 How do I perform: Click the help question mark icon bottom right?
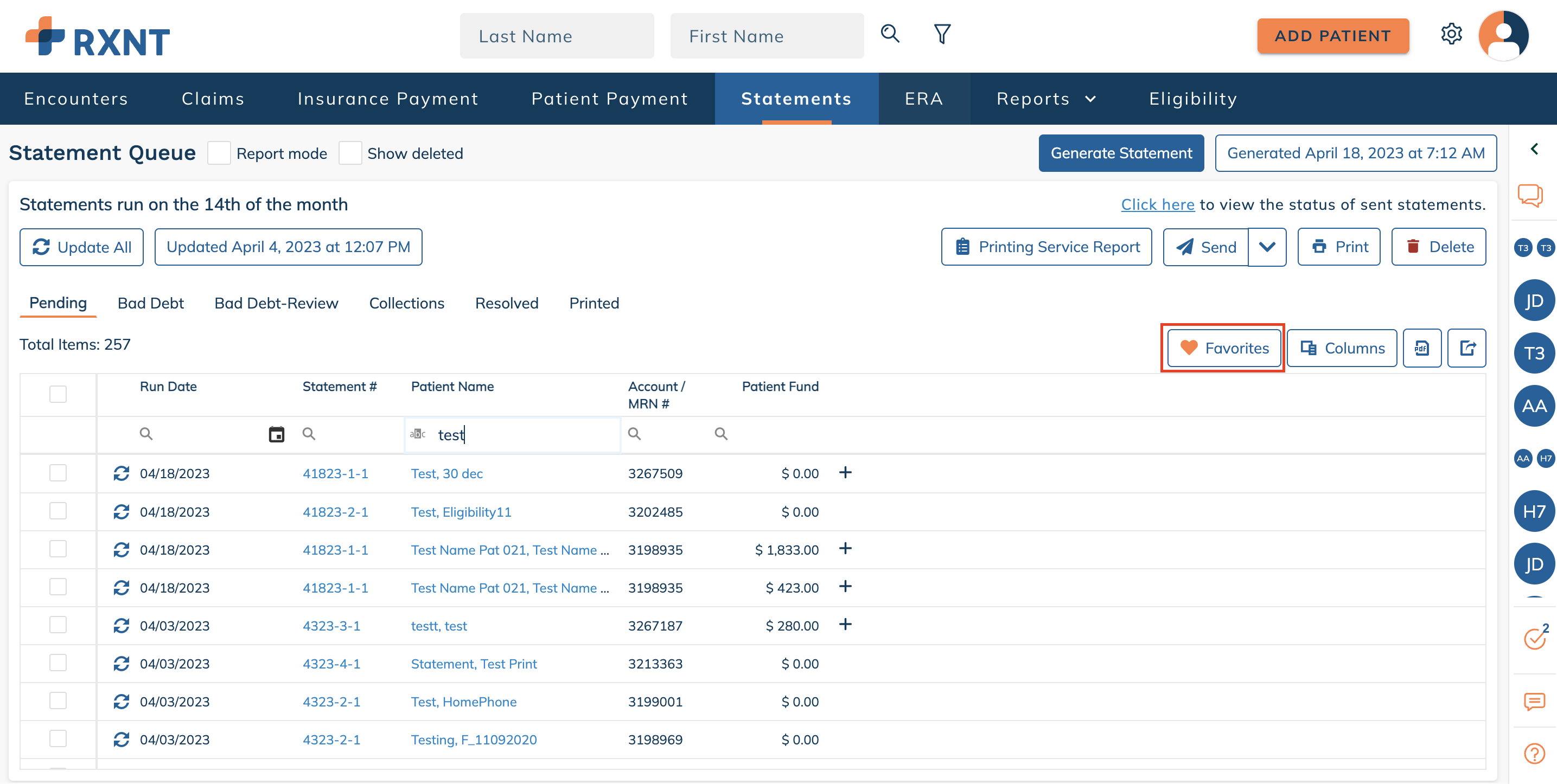1534,754
